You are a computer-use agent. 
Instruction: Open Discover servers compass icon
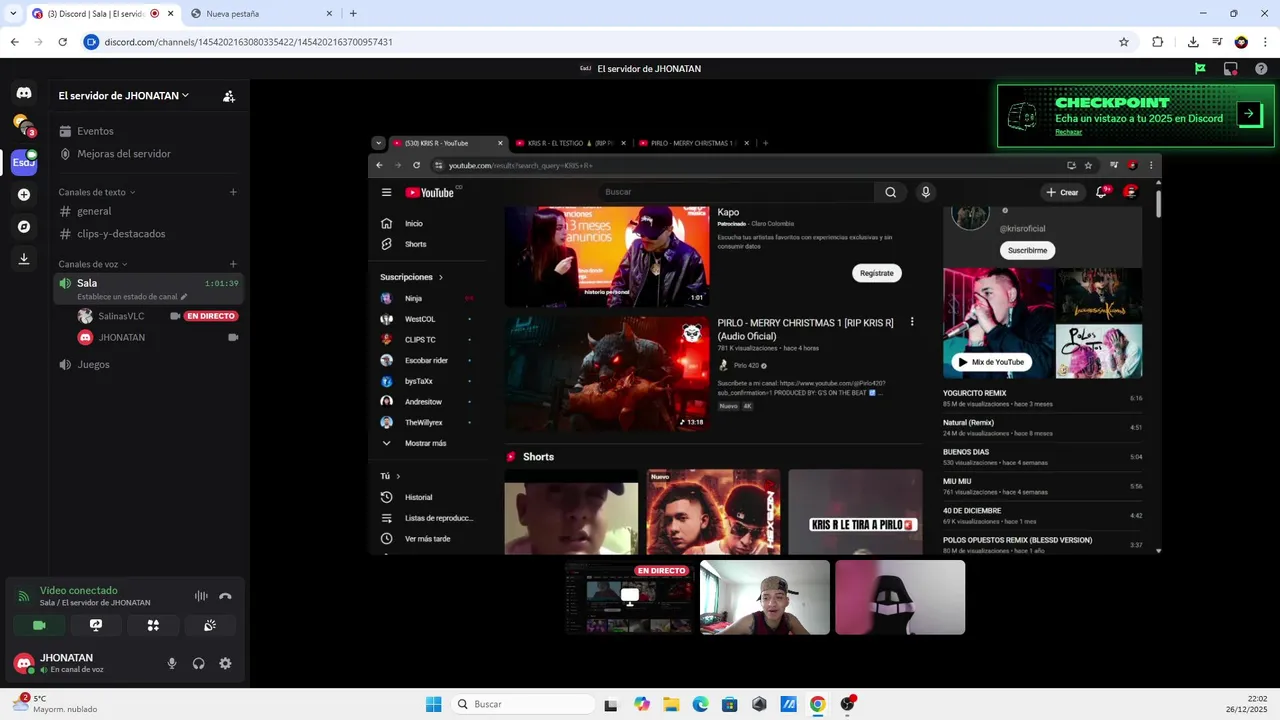pos(24,227)
